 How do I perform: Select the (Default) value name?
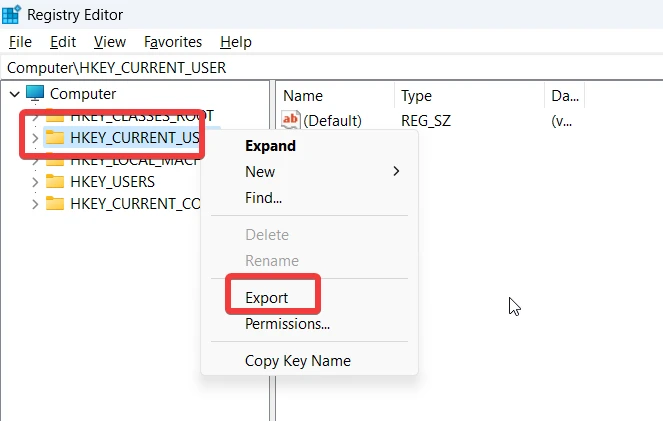pyautogui.click(x=333, y=121)
